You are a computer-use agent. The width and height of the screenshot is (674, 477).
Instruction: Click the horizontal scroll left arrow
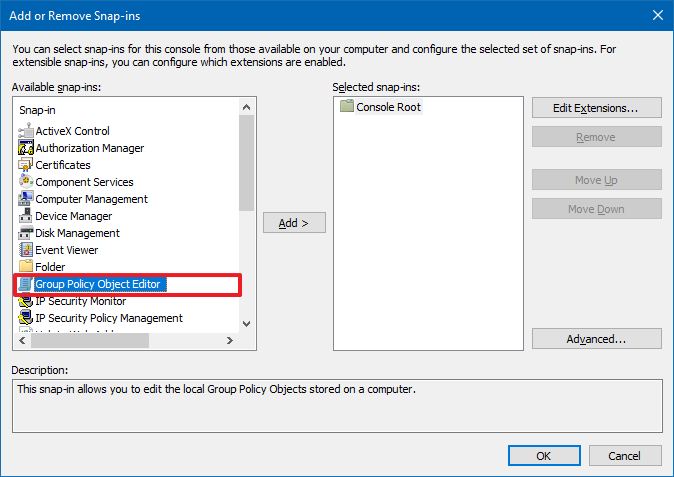tap(22, 340)
